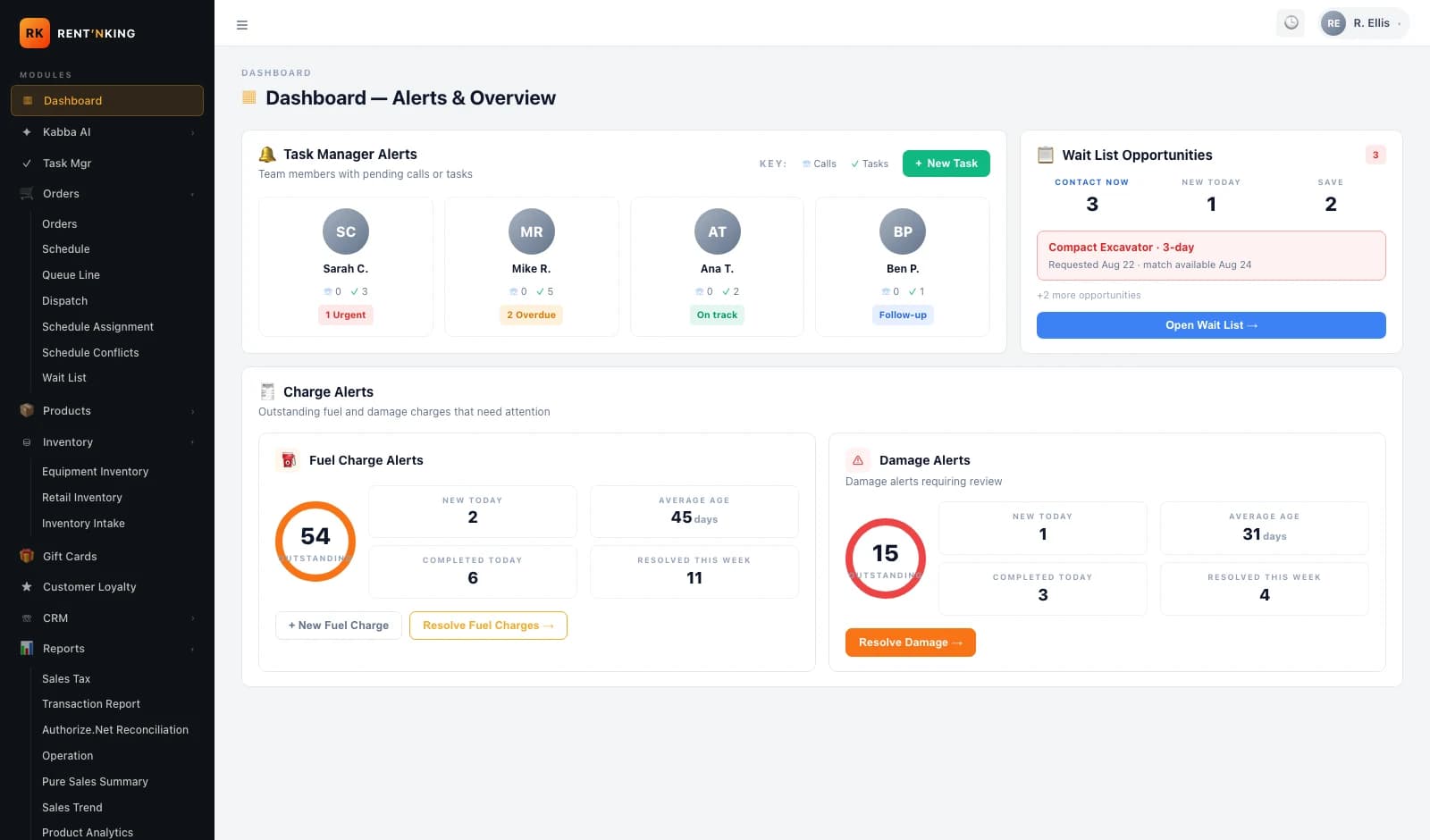The height and width of the screenshot is (840, 1430).
Task: Select Dashboard in the sidebar
Action: pyautogui.click(x=107, y=101)
